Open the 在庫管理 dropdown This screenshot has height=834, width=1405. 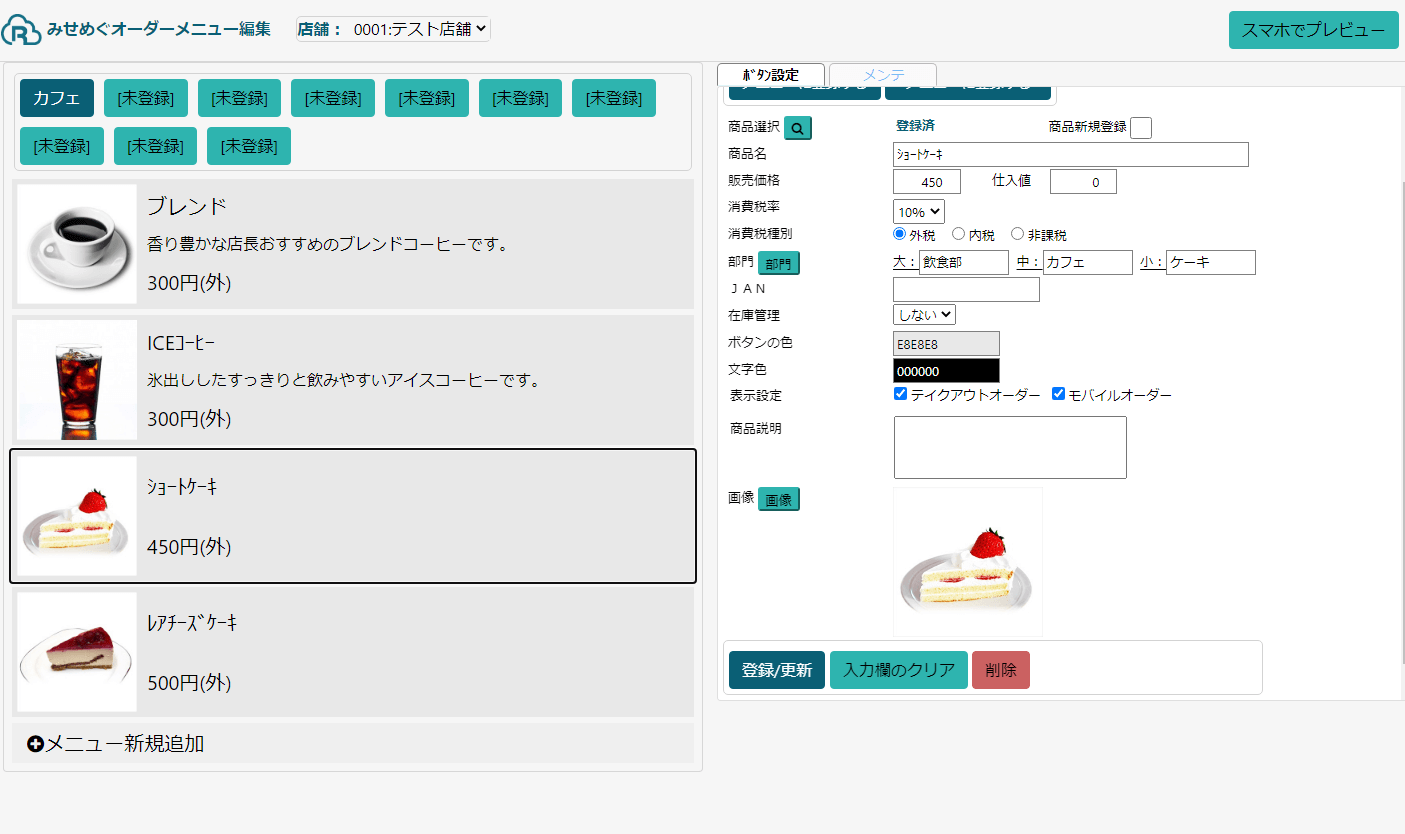[x=924, y=315]
